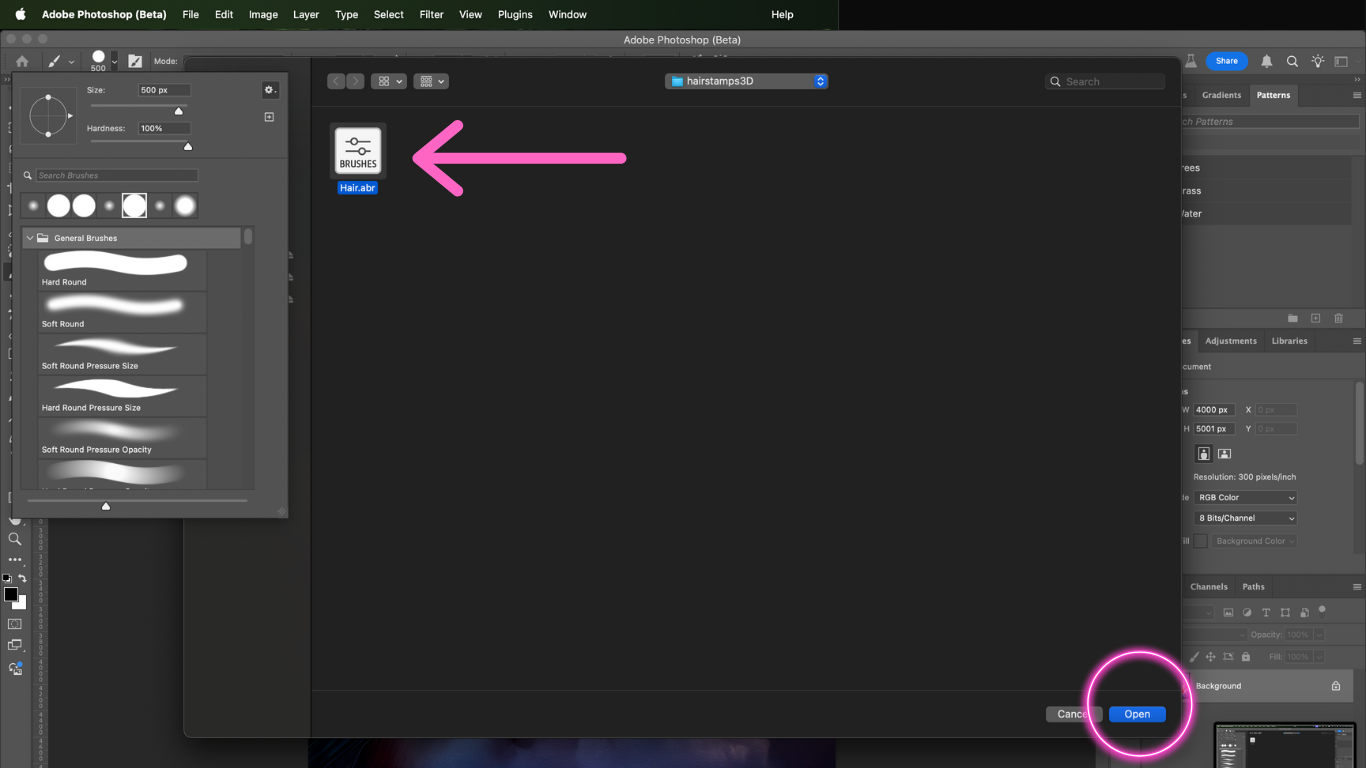Open the icon view options dropdown
This screenshot has width=1366, height=768.
pos(389,81)
